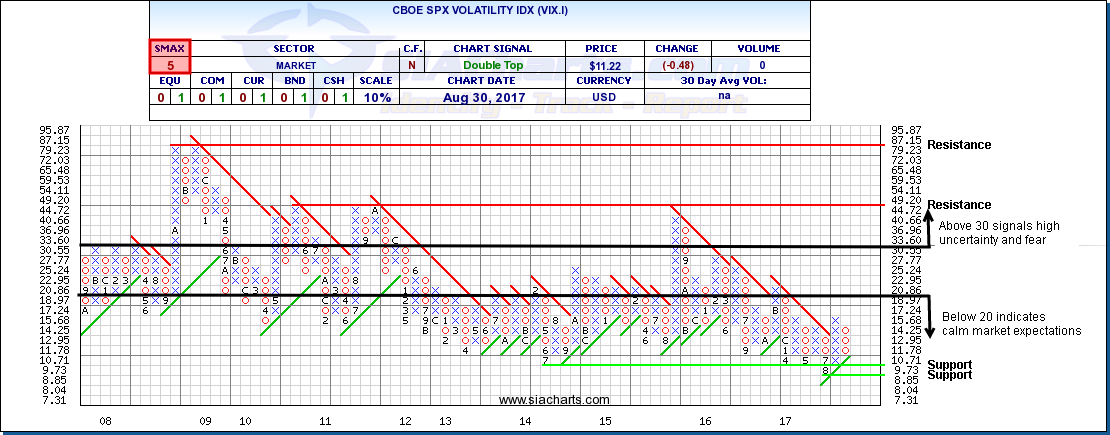
Task: Click the top Resistance label
Action: tap(959, 145)
